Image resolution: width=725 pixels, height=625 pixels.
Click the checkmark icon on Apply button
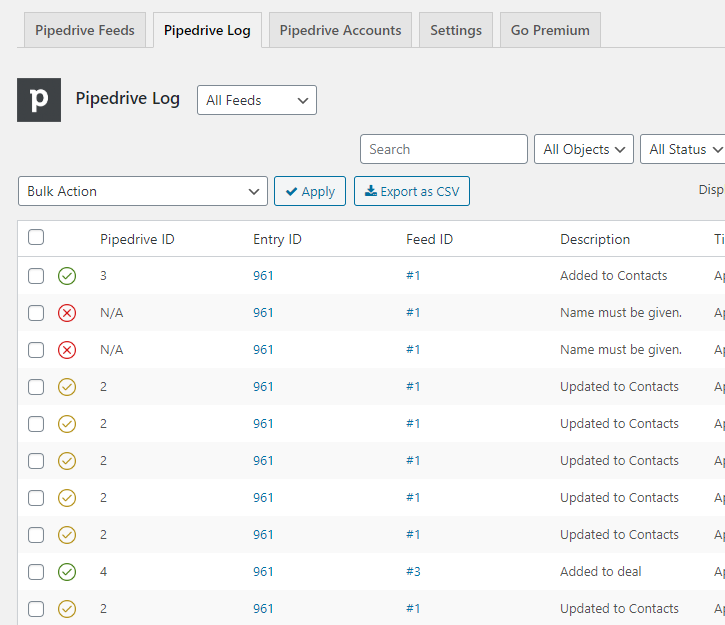(291, 191)
